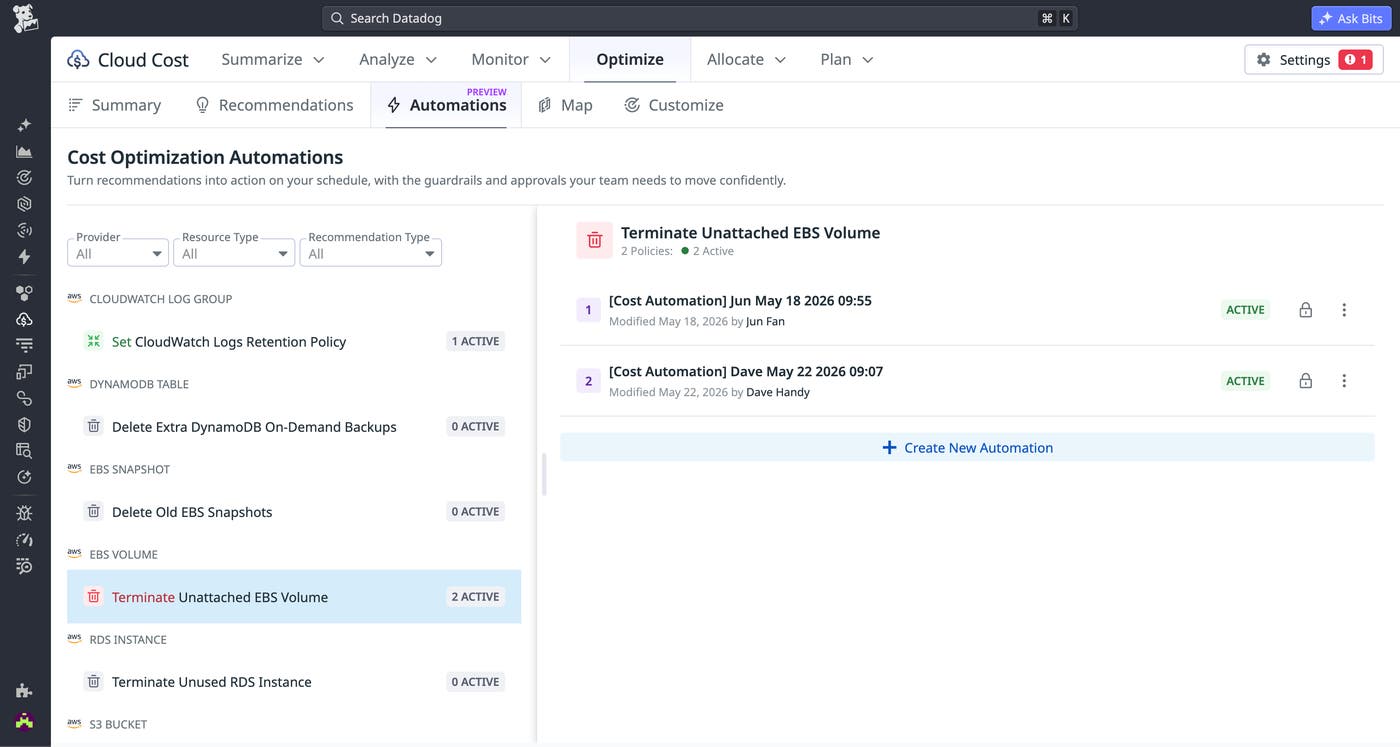Open three-dot menu for Dave's automation
1400x747 pixels.
(x=1344, y=381)
